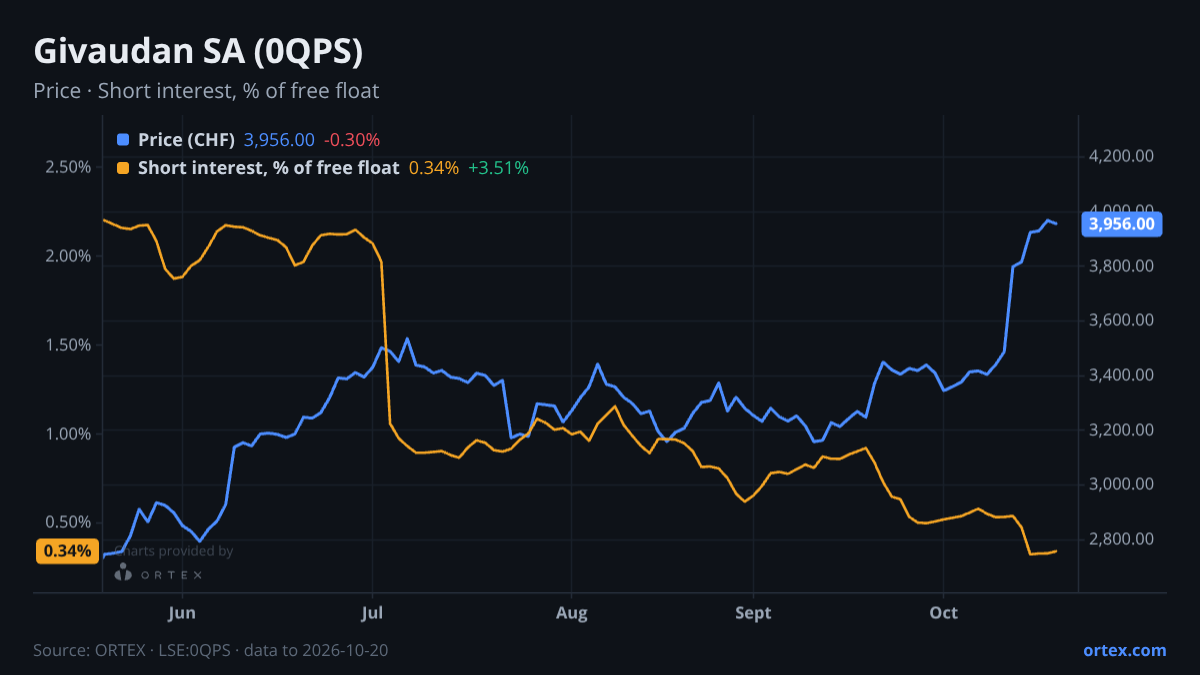Viewport: 1200px width, 675px height.
Task: Click the Jul x-axis label
Action: coord(372,613)
